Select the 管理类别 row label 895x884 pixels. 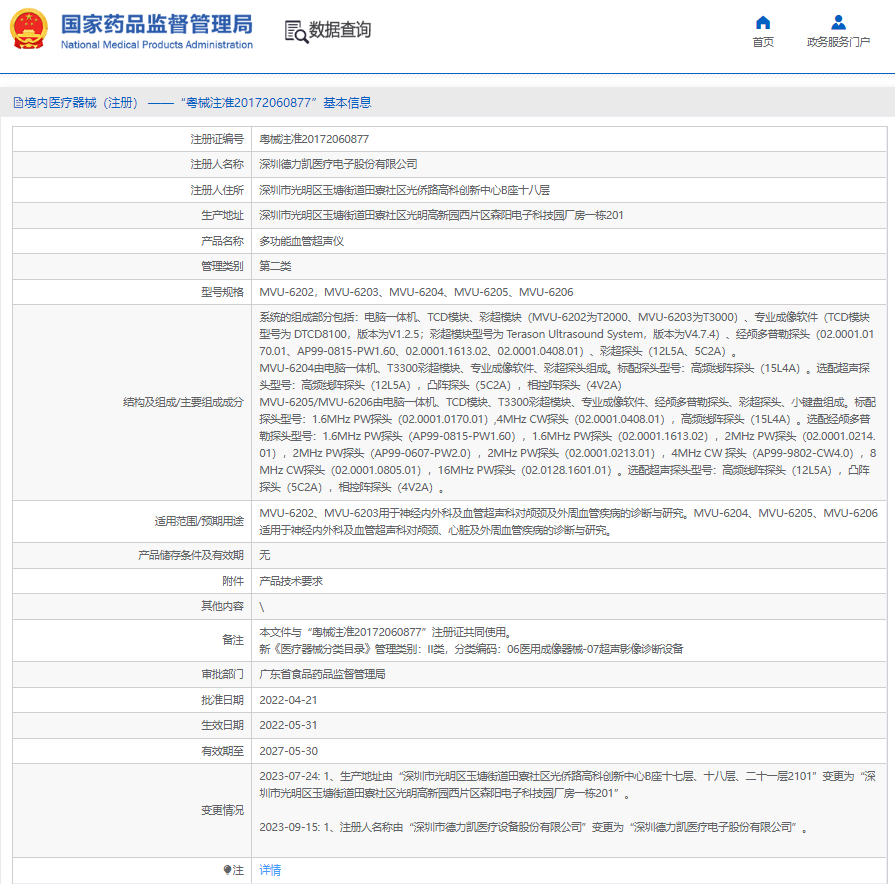tap(222, 266)
